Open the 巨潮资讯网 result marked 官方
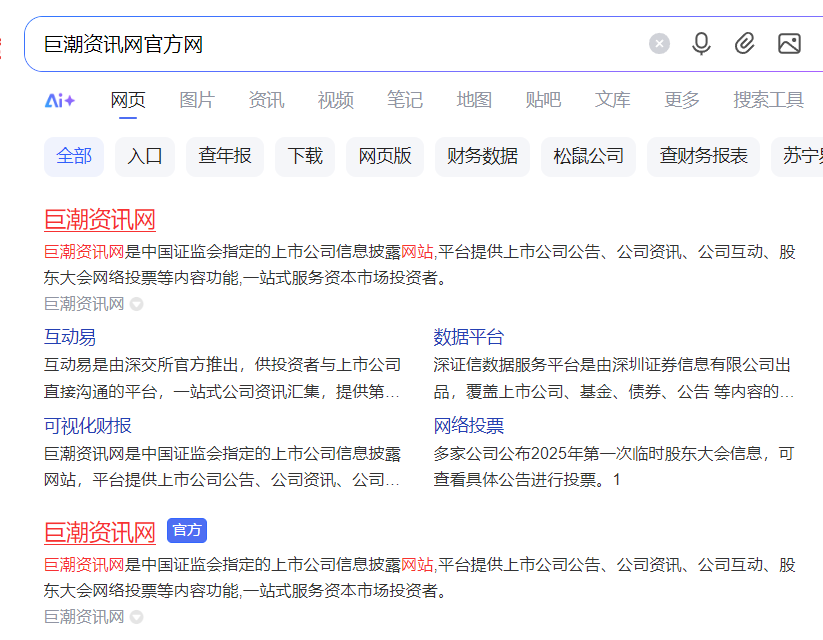823x640 pixels. coord(100,532)
